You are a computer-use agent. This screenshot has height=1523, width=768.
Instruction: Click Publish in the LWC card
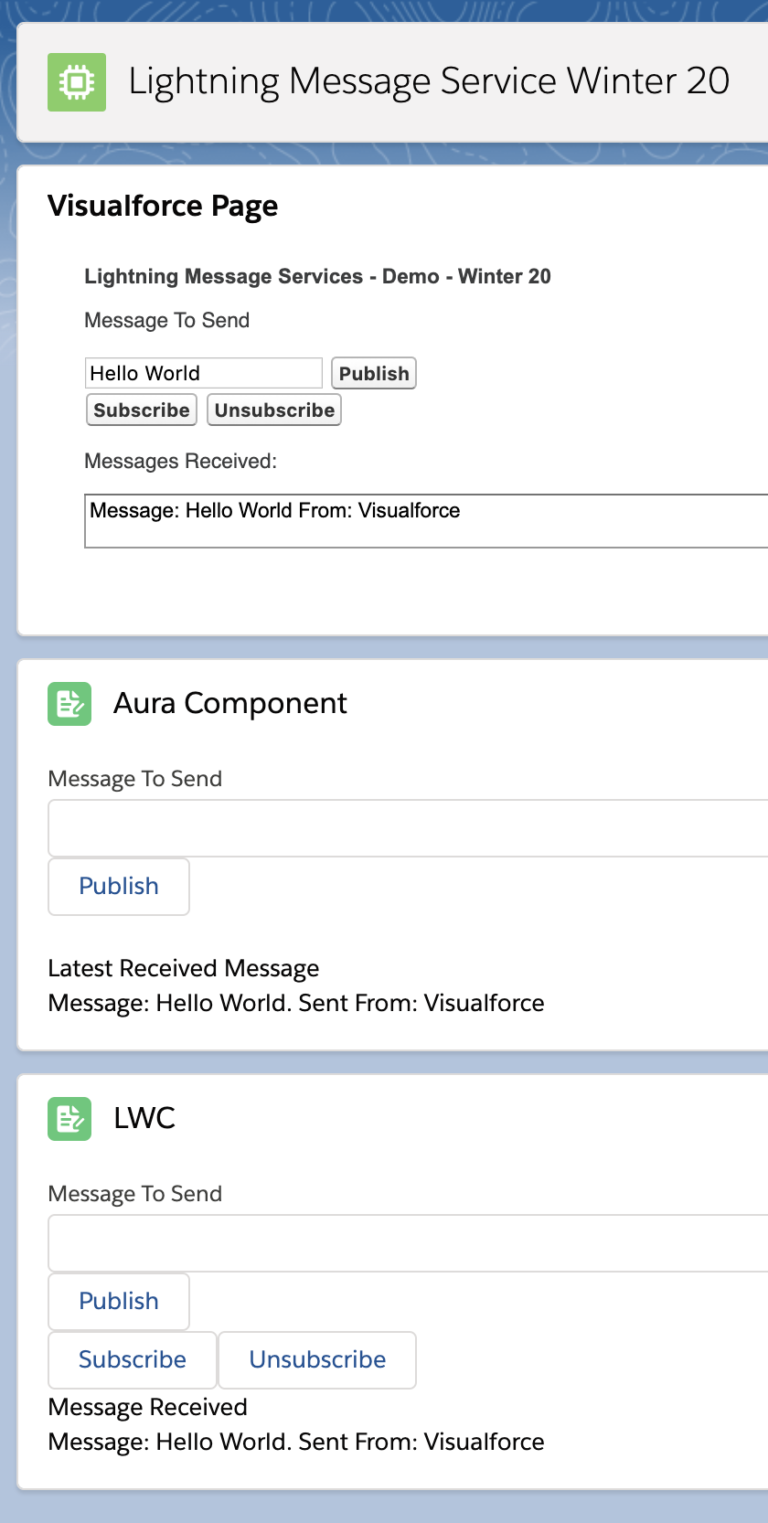coord(118,1301)
